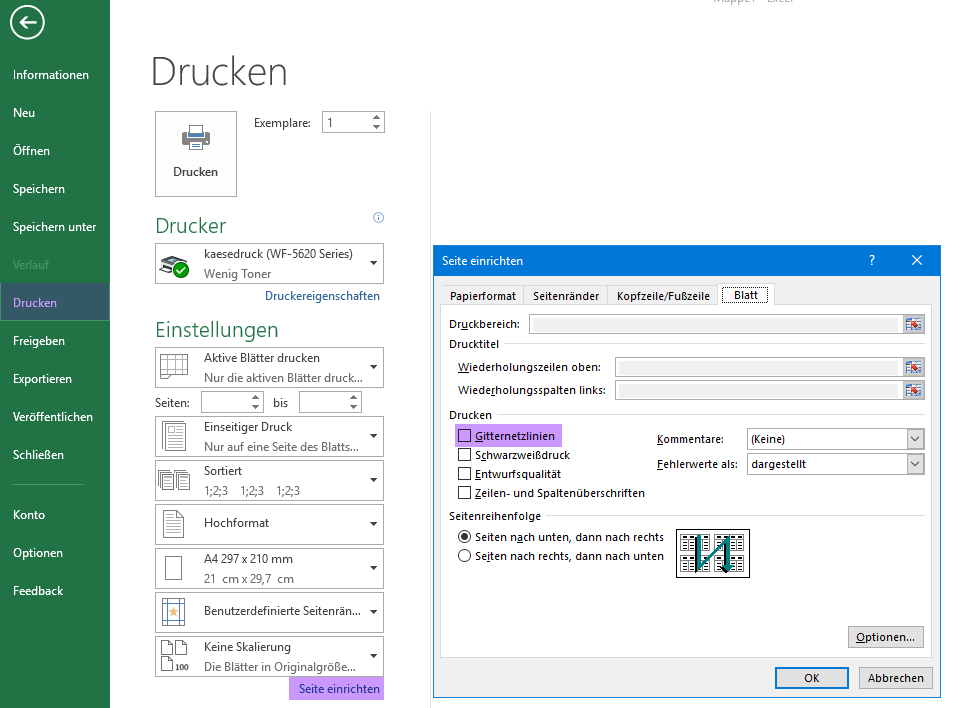Choose Neu in the sidebar
Viewport: 955px width, 708px height.
[x=24, y=113]
